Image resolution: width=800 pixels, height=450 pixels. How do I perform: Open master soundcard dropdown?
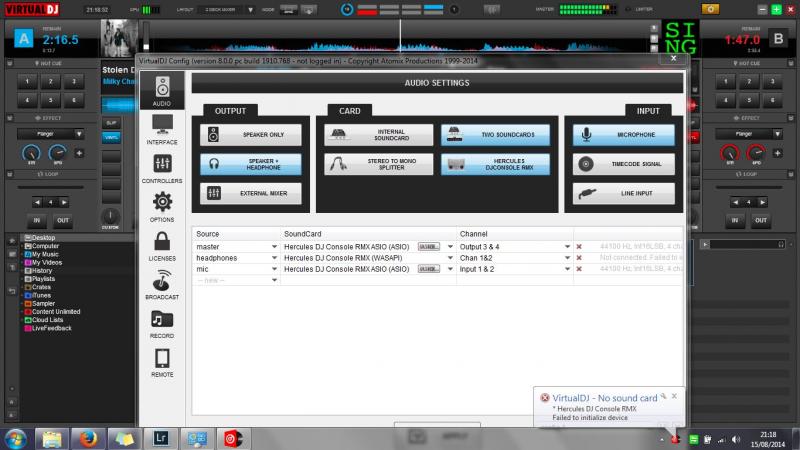pos(450,246)
